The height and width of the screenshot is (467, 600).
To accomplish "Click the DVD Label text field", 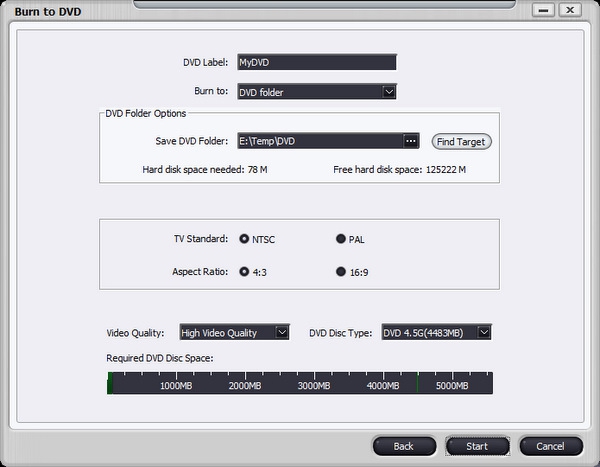I will 317,62.
